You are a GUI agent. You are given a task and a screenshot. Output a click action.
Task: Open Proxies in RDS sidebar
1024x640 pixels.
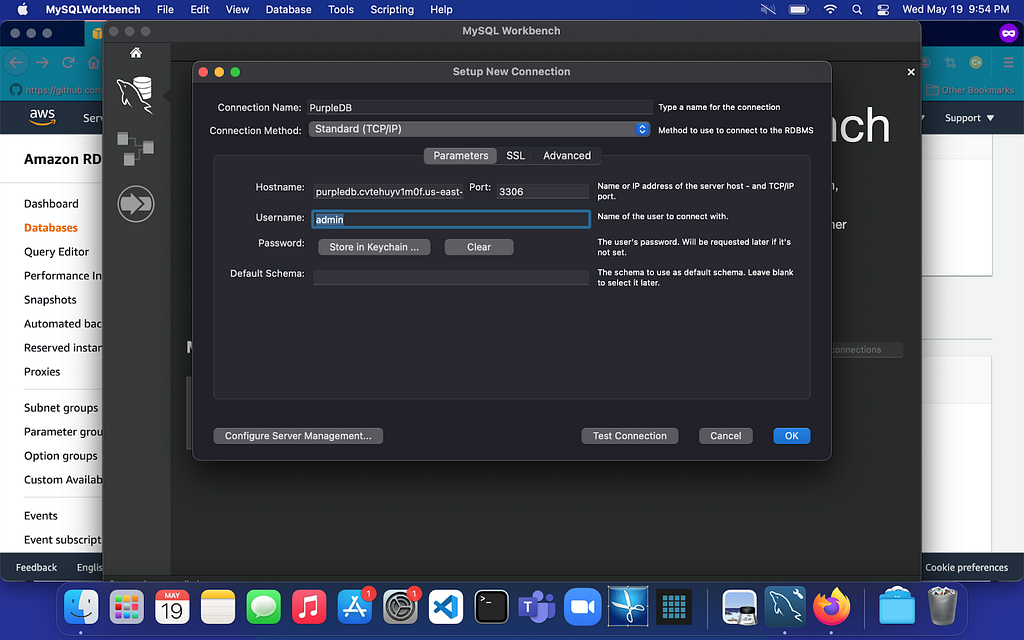(x=42, y=372)
